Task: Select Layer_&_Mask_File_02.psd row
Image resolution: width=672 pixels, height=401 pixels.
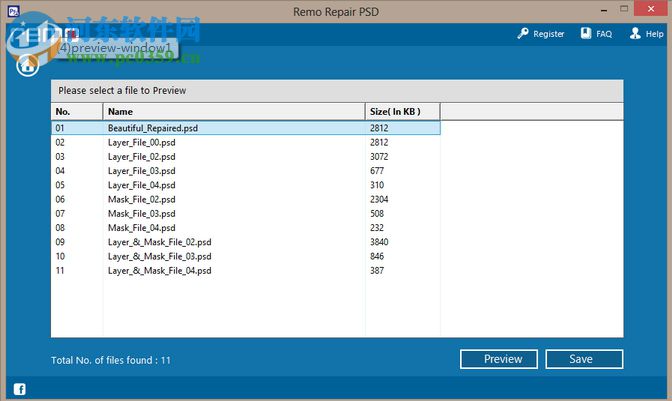Action: pyautogui.click(x=246, y=242)
